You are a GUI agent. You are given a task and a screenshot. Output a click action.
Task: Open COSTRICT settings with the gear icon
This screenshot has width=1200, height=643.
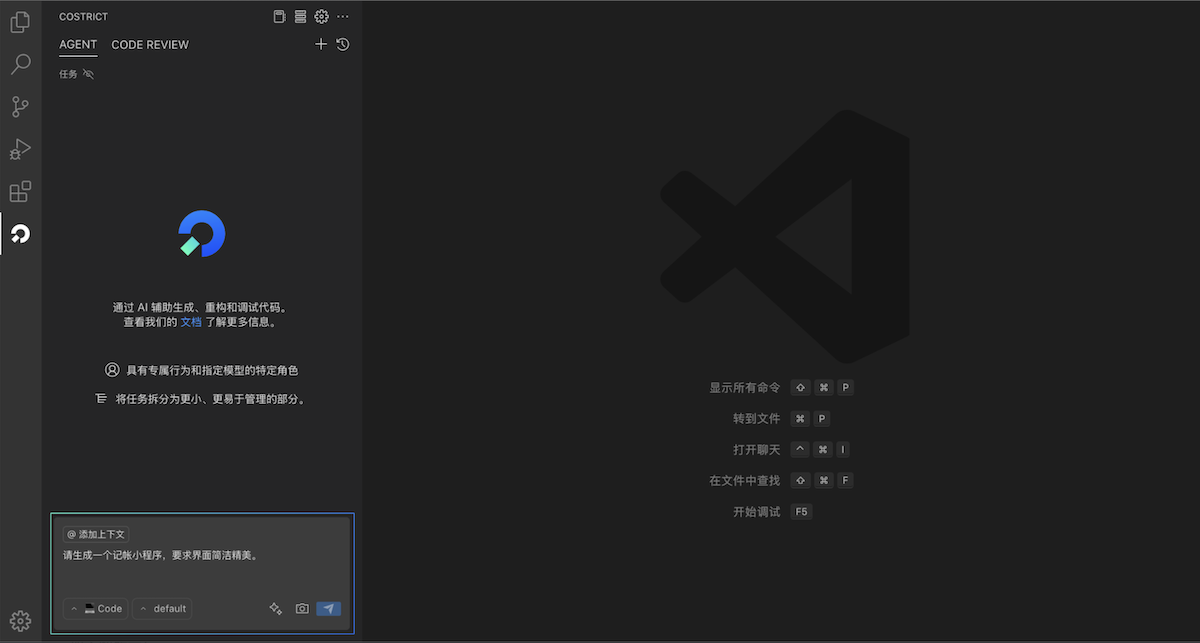(x=320, y=16)
